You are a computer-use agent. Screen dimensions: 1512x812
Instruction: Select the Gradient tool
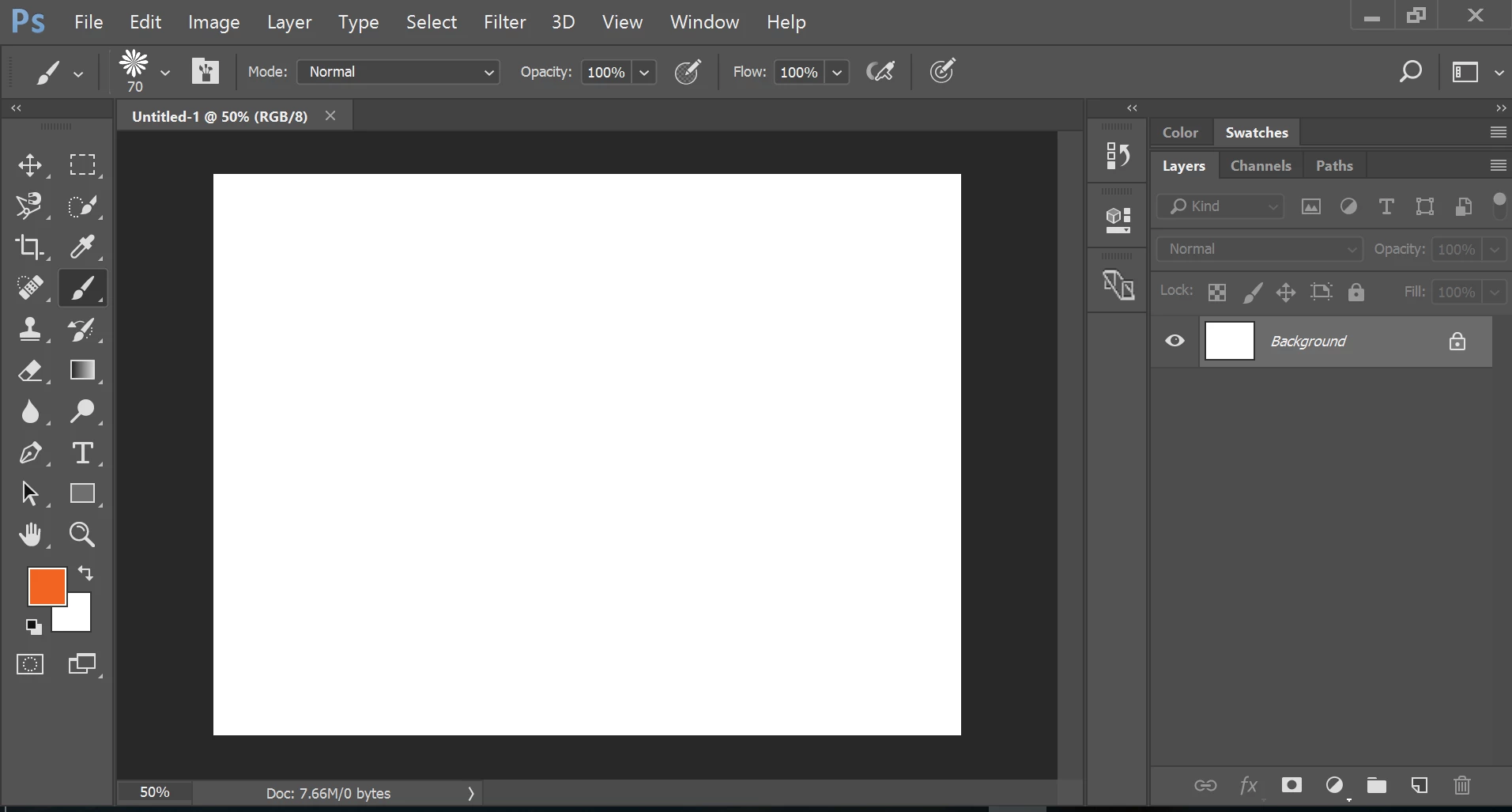(x=82, y=370)
